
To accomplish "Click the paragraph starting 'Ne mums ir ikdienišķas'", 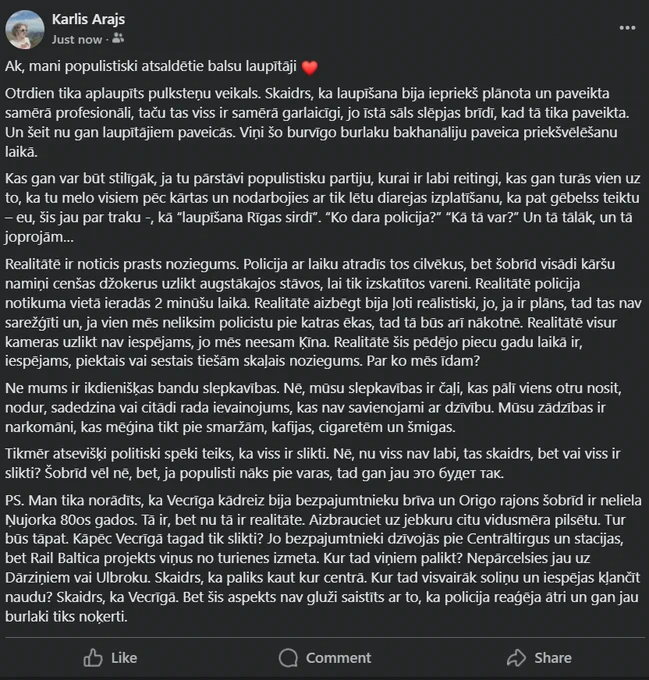I will point(313,408).
